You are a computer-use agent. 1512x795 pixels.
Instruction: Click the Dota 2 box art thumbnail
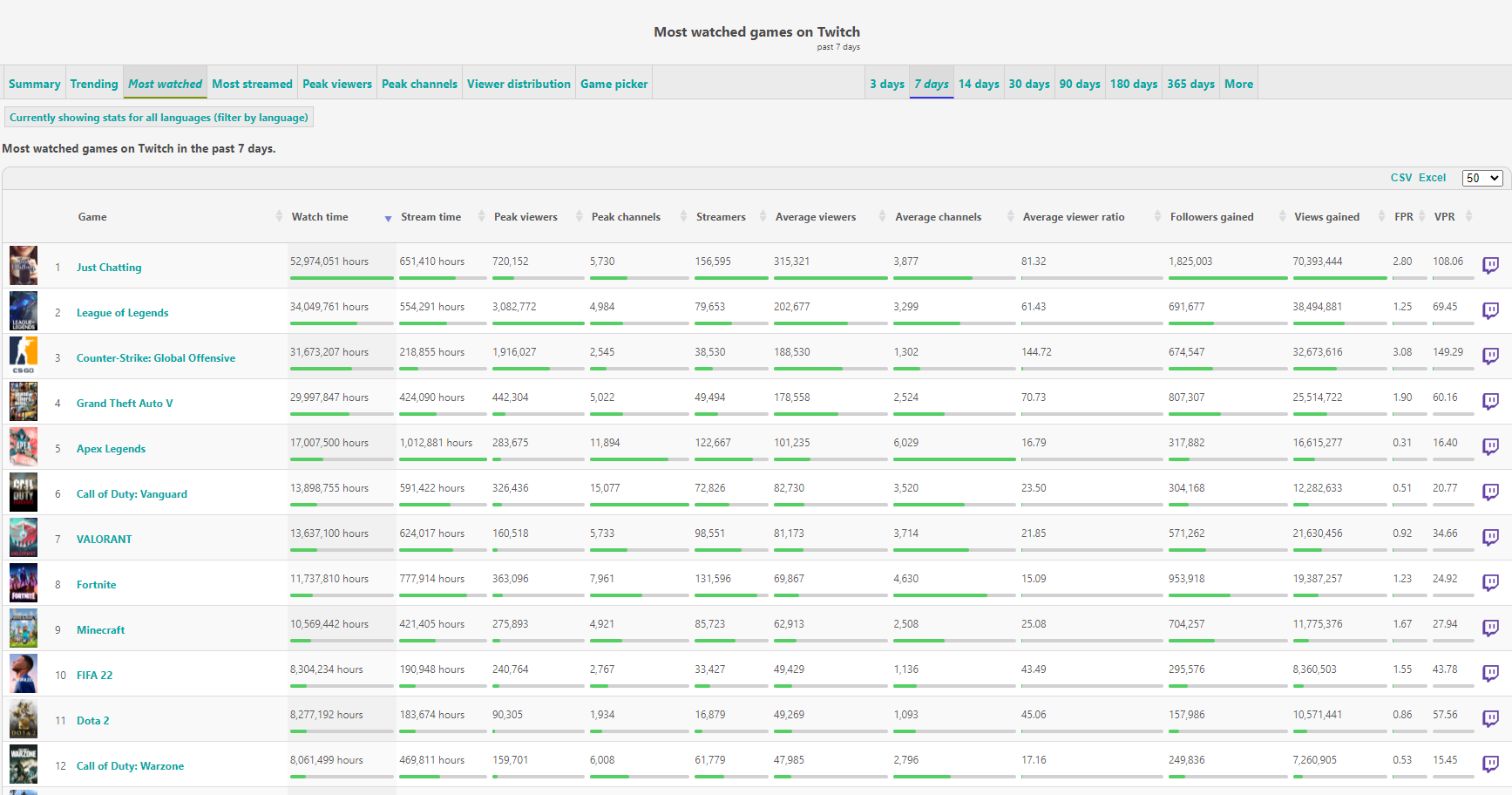click(x=24, y=719)
